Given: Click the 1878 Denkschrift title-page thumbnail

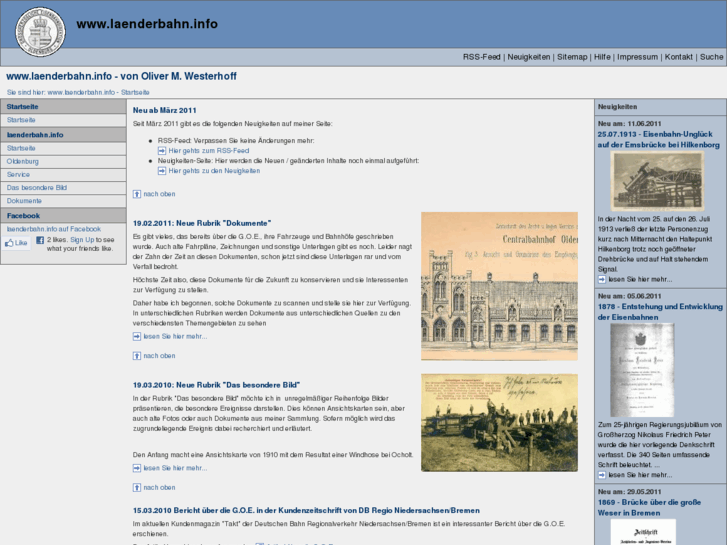Looking at the screenshot, I should click(642, 370).
